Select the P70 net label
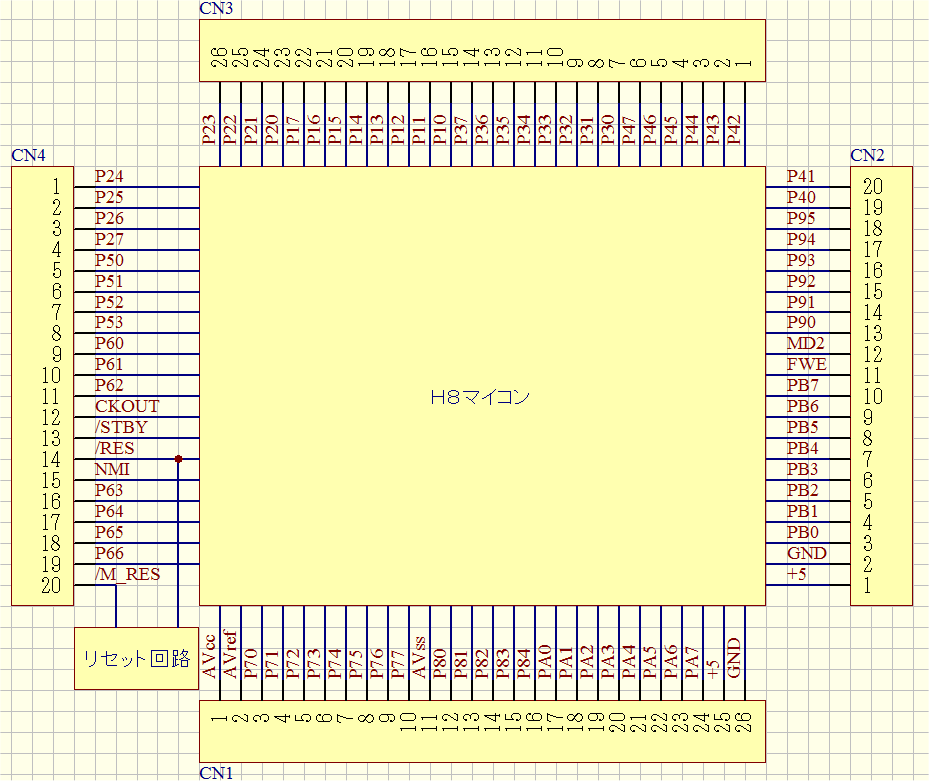This screenshot has height=781, width=929. (251, 664)
